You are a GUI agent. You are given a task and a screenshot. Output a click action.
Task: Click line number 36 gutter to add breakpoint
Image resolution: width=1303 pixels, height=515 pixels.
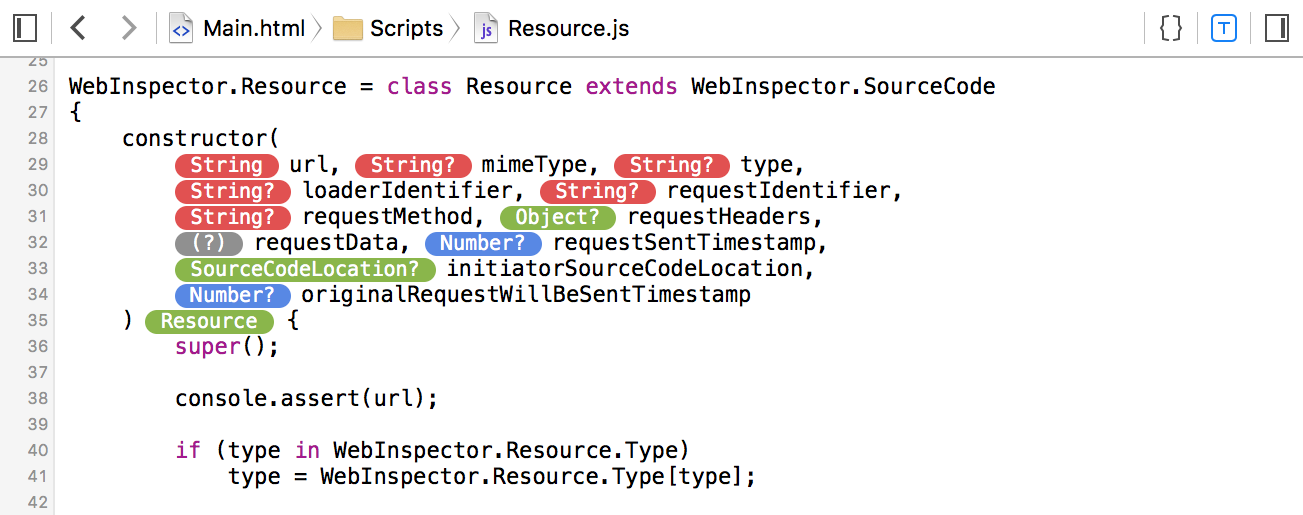[38, 347]
